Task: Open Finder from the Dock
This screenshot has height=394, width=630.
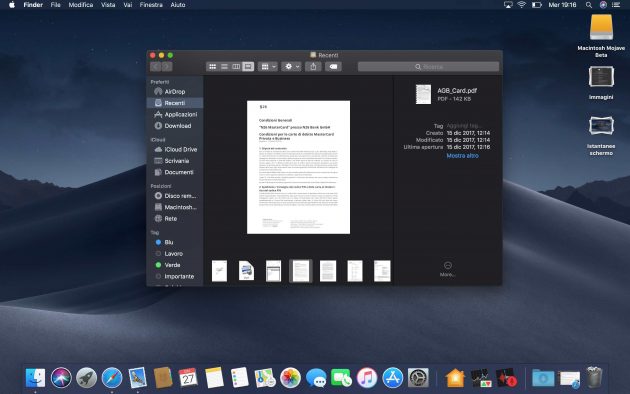Action: pos(35,378)
